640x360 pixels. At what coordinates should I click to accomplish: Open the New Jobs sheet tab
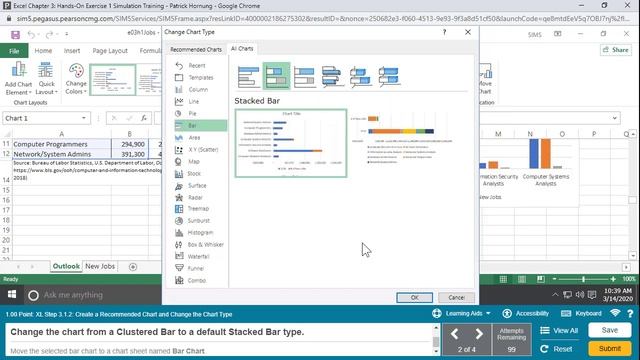(100, 266)
